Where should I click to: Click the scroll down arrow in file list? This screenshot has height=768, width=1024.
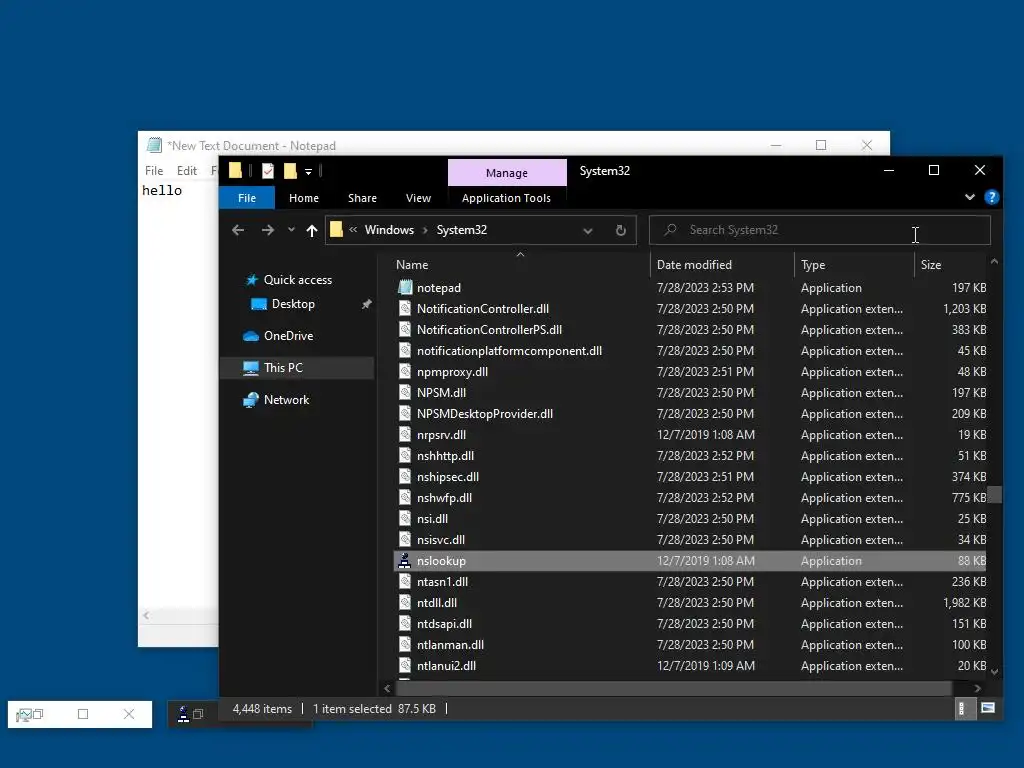tap(994, 671)
